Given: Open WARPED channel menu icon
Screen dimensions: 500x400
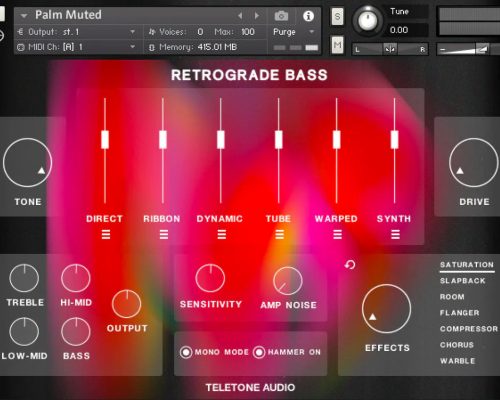Looking at the screenshot, I should tap(337, 235).
